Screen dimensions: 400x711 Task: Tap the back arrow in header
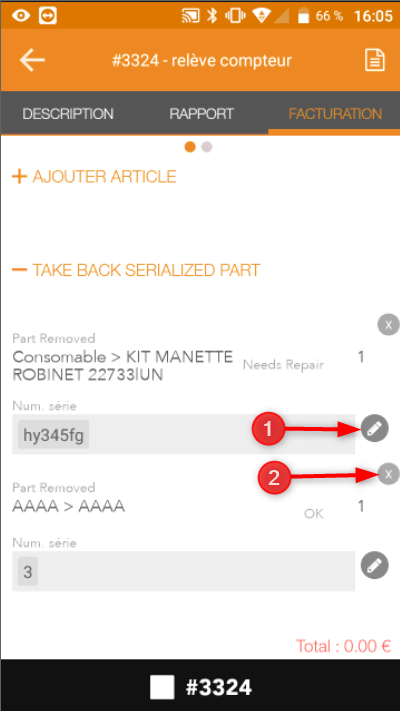32,60
